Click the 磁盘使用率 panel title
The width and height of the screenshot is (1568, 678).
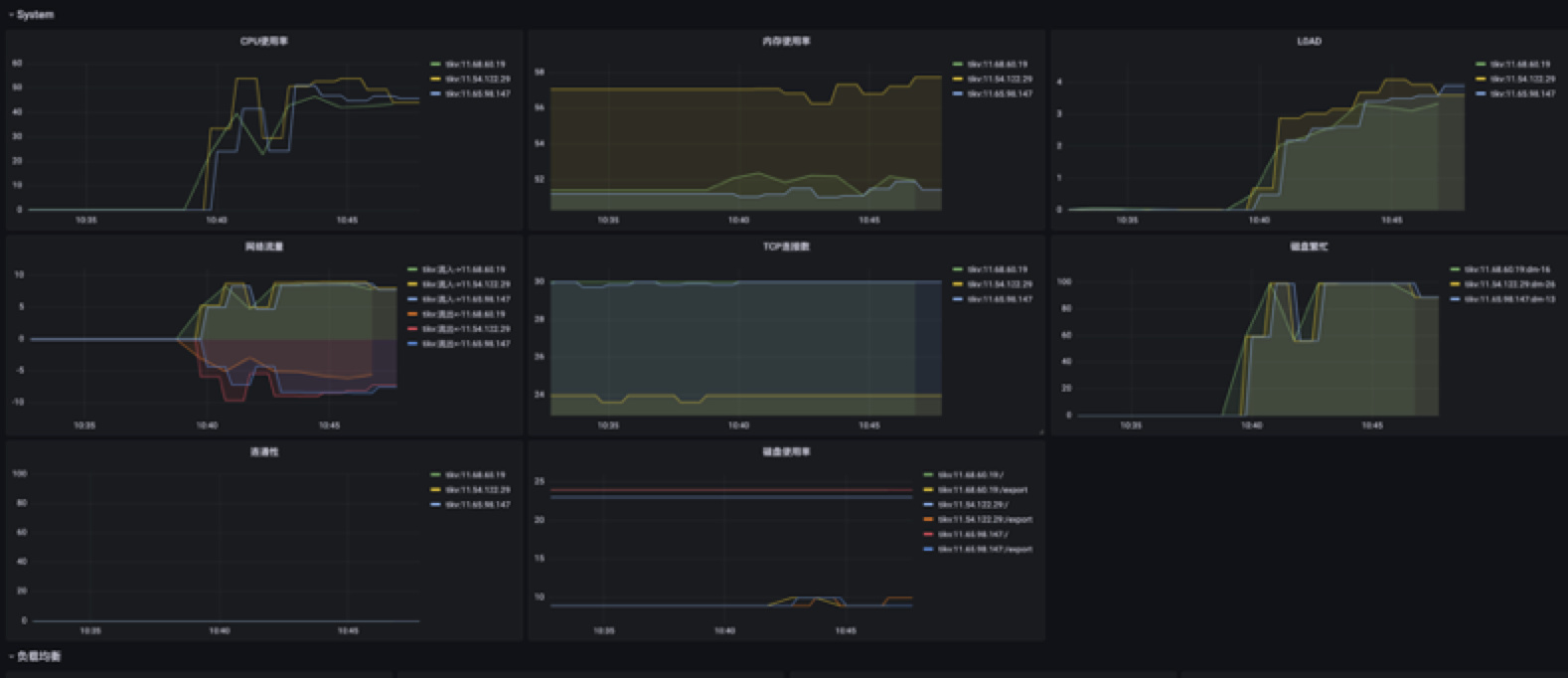pyautogui.click(x=786, y=451)
